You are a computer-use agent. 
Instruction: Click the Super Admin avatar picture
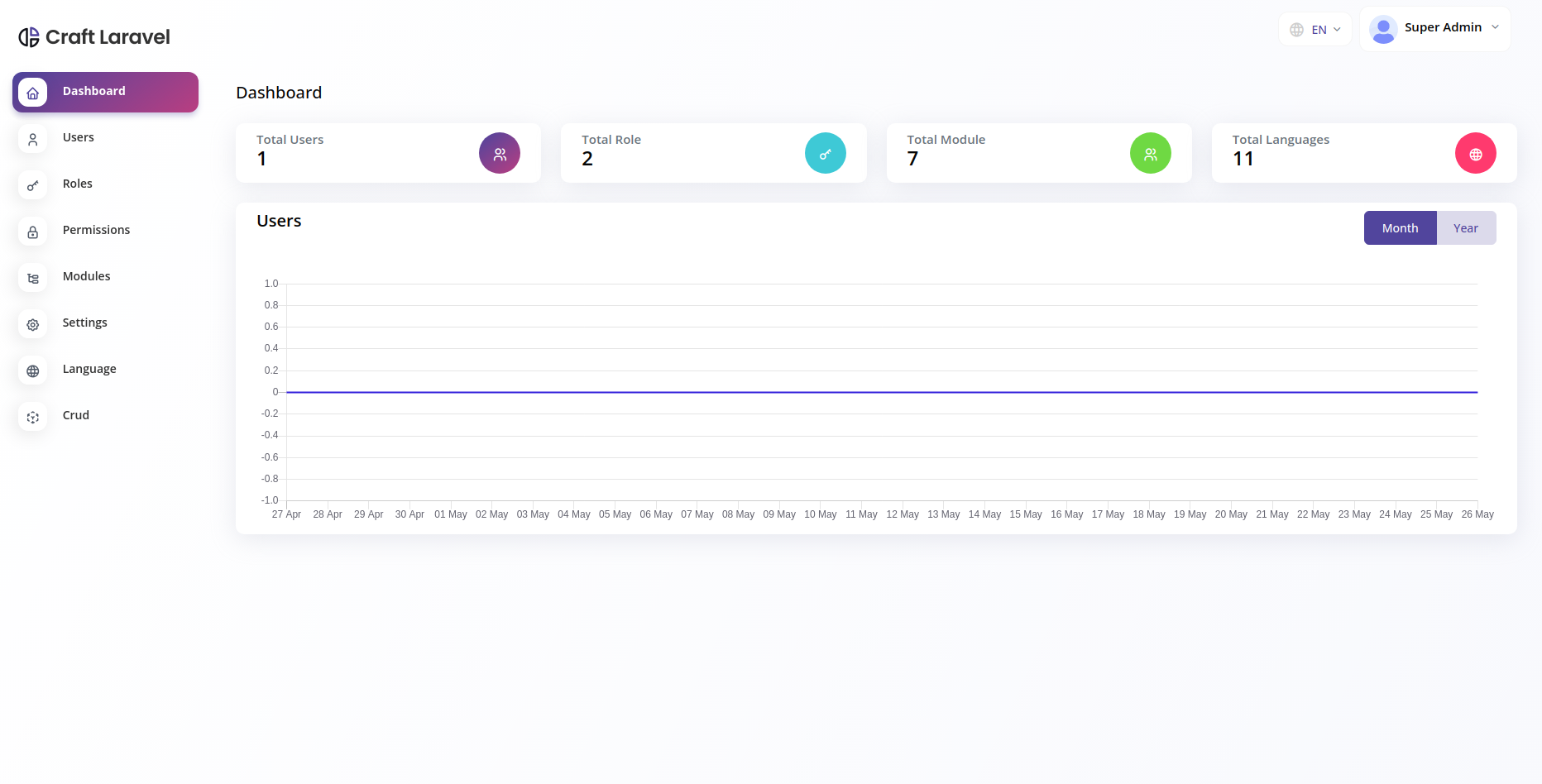(x=1383, y=29)
